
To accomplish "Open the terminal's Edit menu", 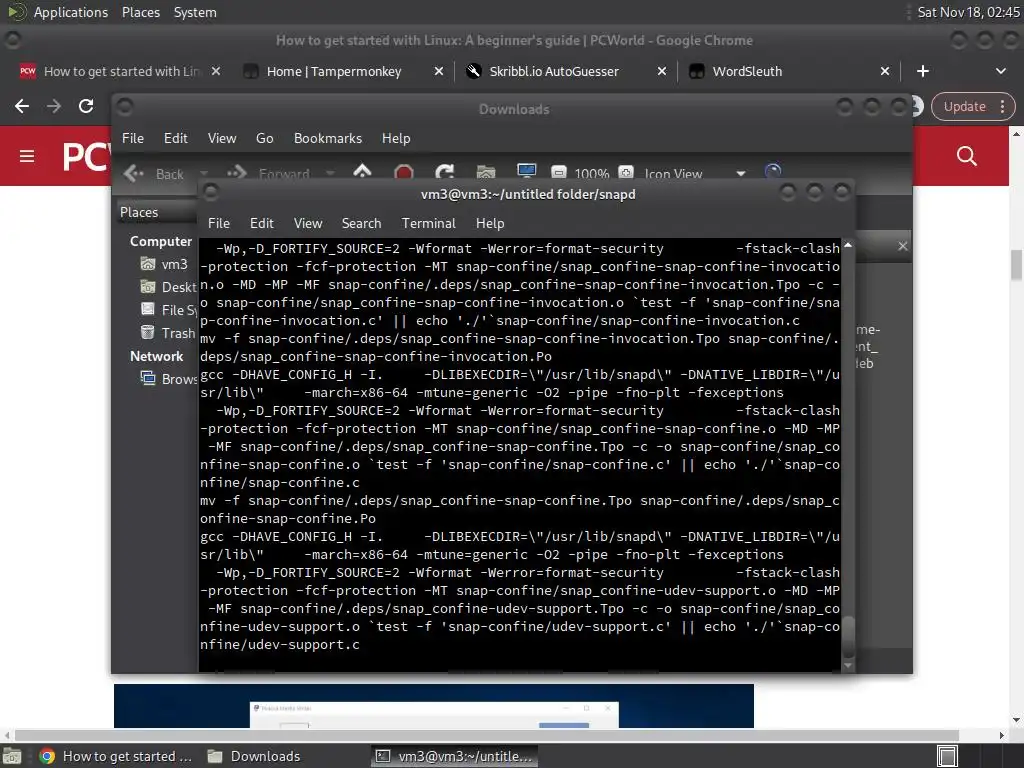I will [262, 223].
